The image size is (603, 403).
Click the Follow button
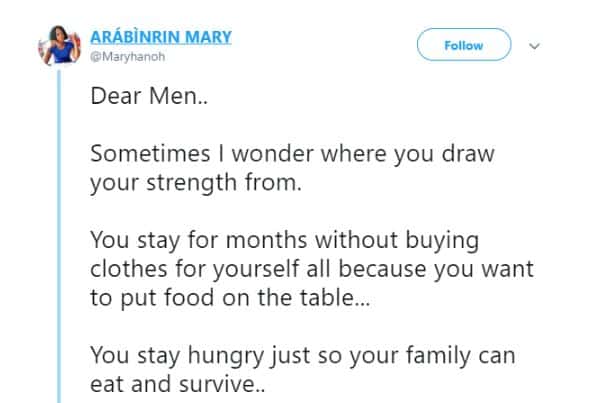[x=463, y=45]
